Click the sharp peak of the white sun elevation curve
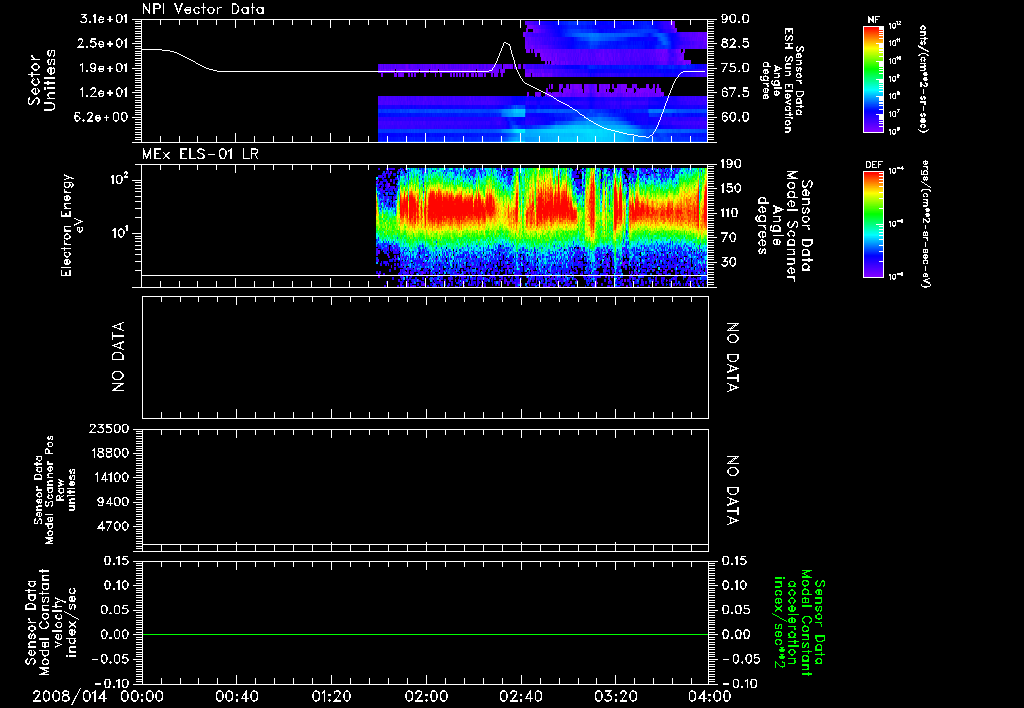Viewport: 1024px width, 708px height. (x=505, y=44)
